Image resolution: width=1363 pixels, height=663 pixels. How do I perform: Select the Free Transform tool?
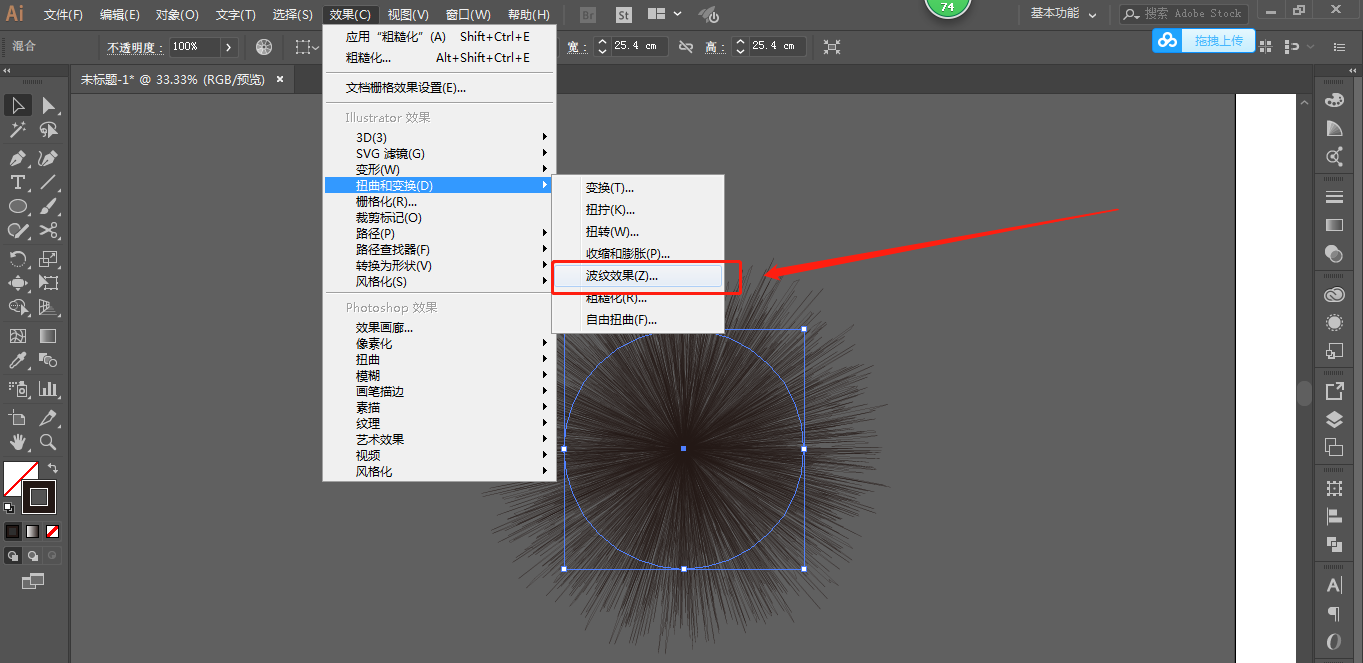click(x=48, y=283)
